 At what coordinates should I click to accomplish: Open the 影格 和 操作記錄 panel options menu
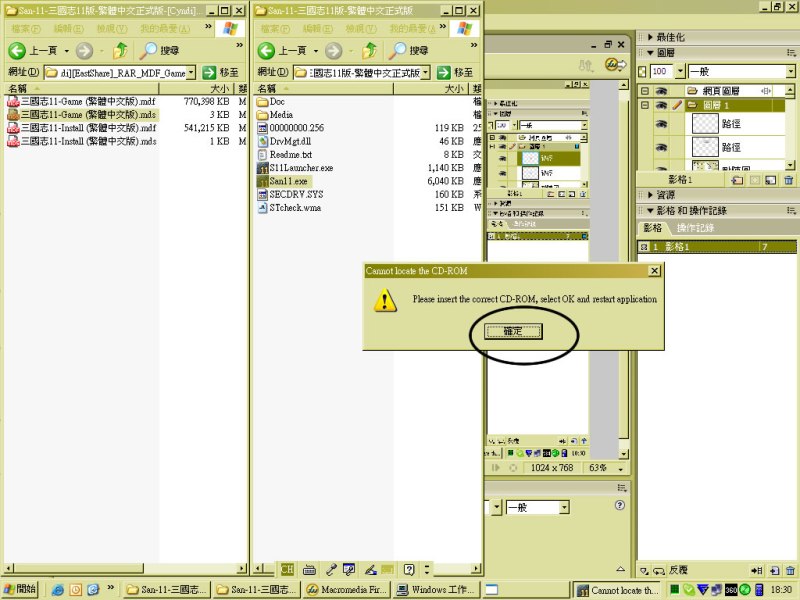point(791,210)
